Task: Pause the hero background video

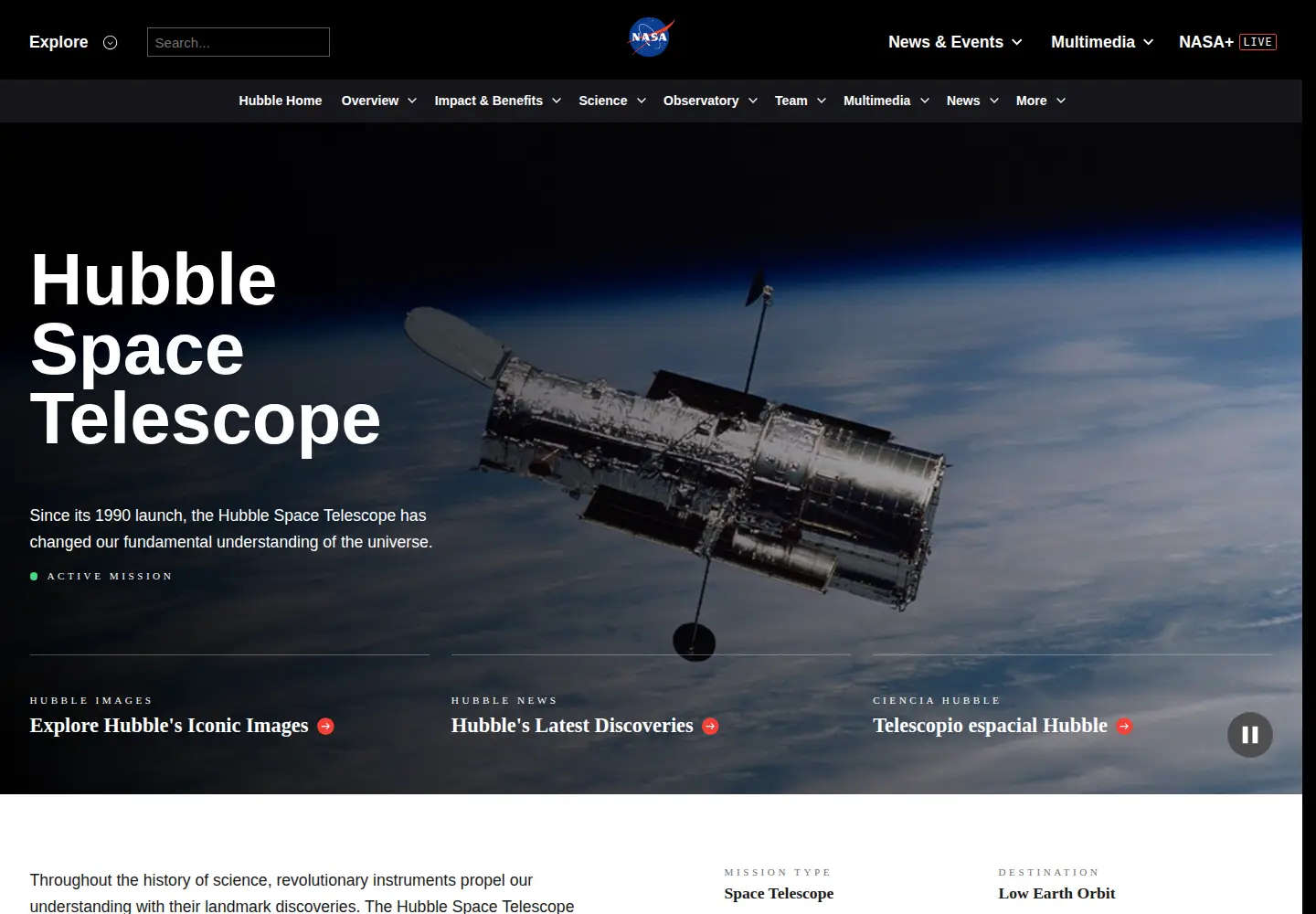Action: pyautogui.click(x=1250, y=735)
